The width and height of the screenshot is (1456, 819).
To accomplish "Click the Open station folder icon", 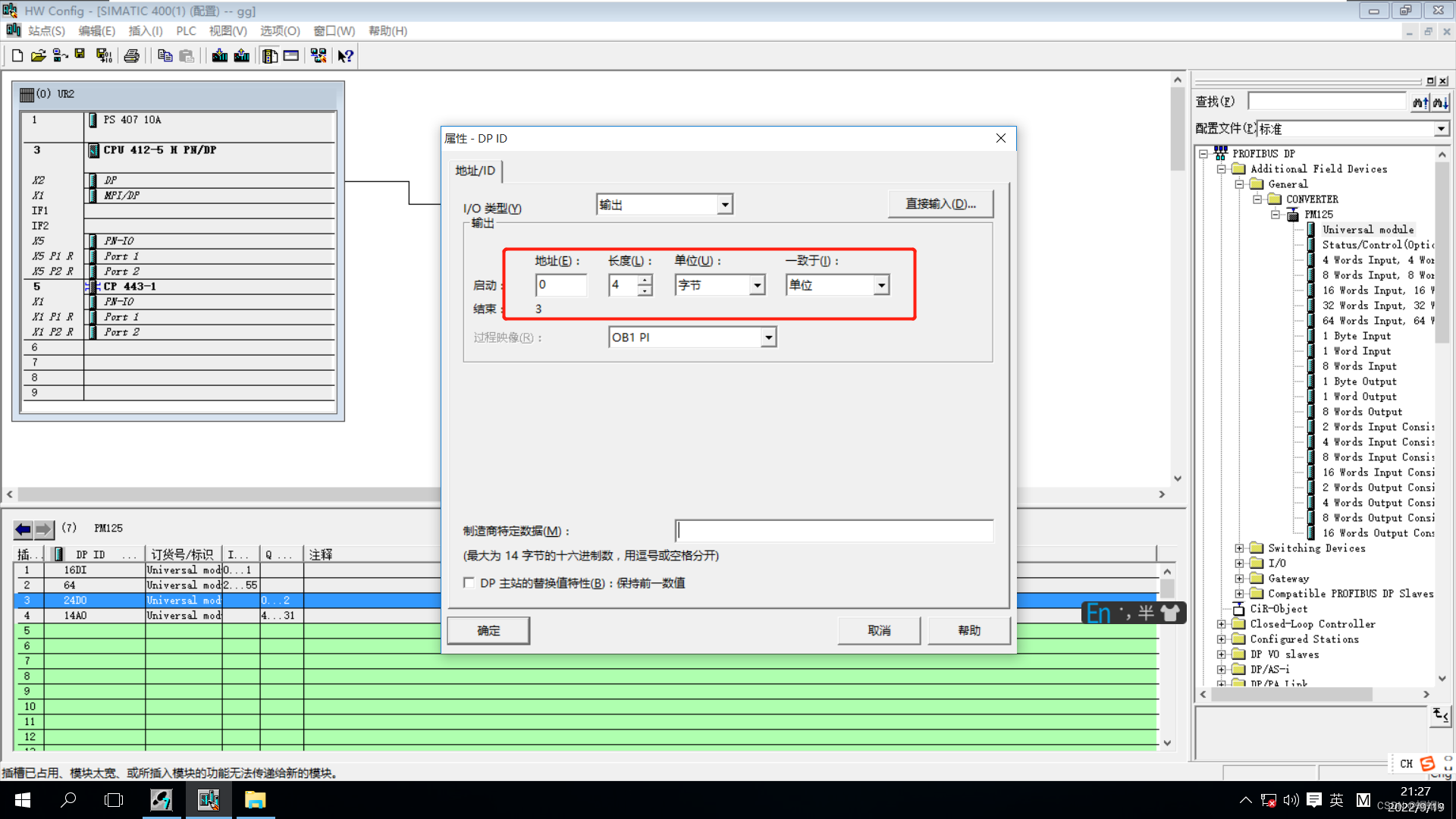I will click(x=38, y=55).
